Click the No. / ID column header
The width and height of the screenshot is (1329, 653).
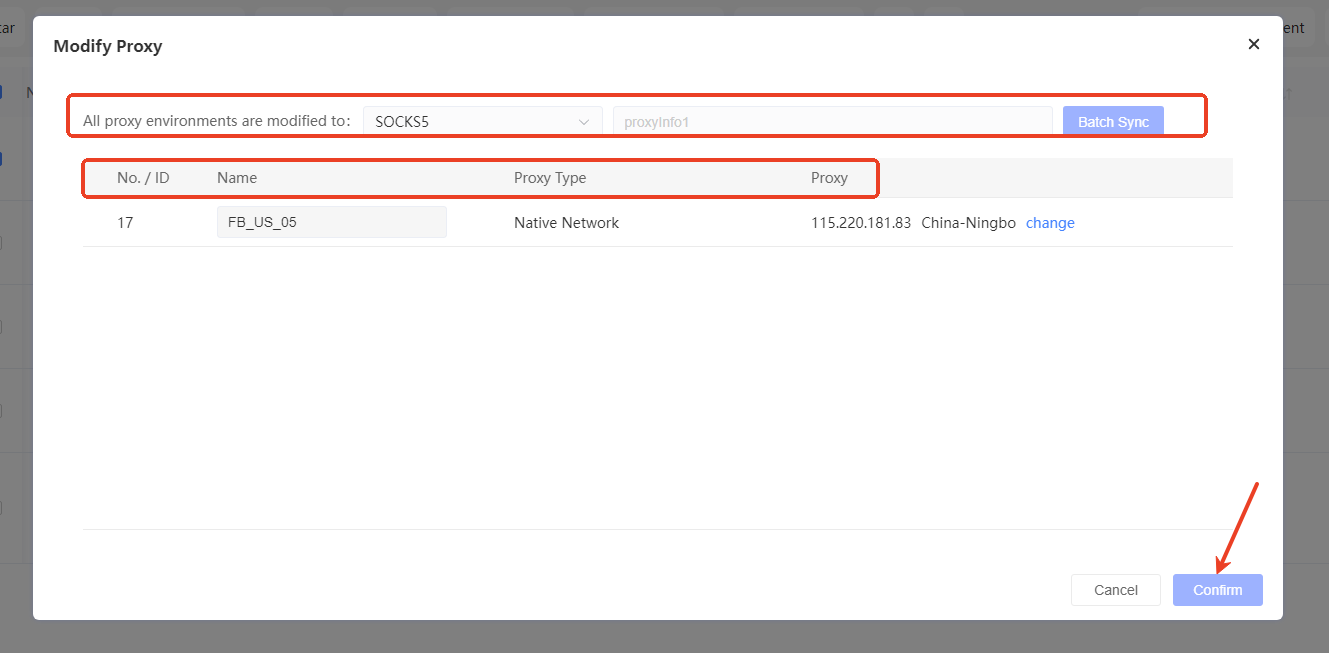(143, 178)
